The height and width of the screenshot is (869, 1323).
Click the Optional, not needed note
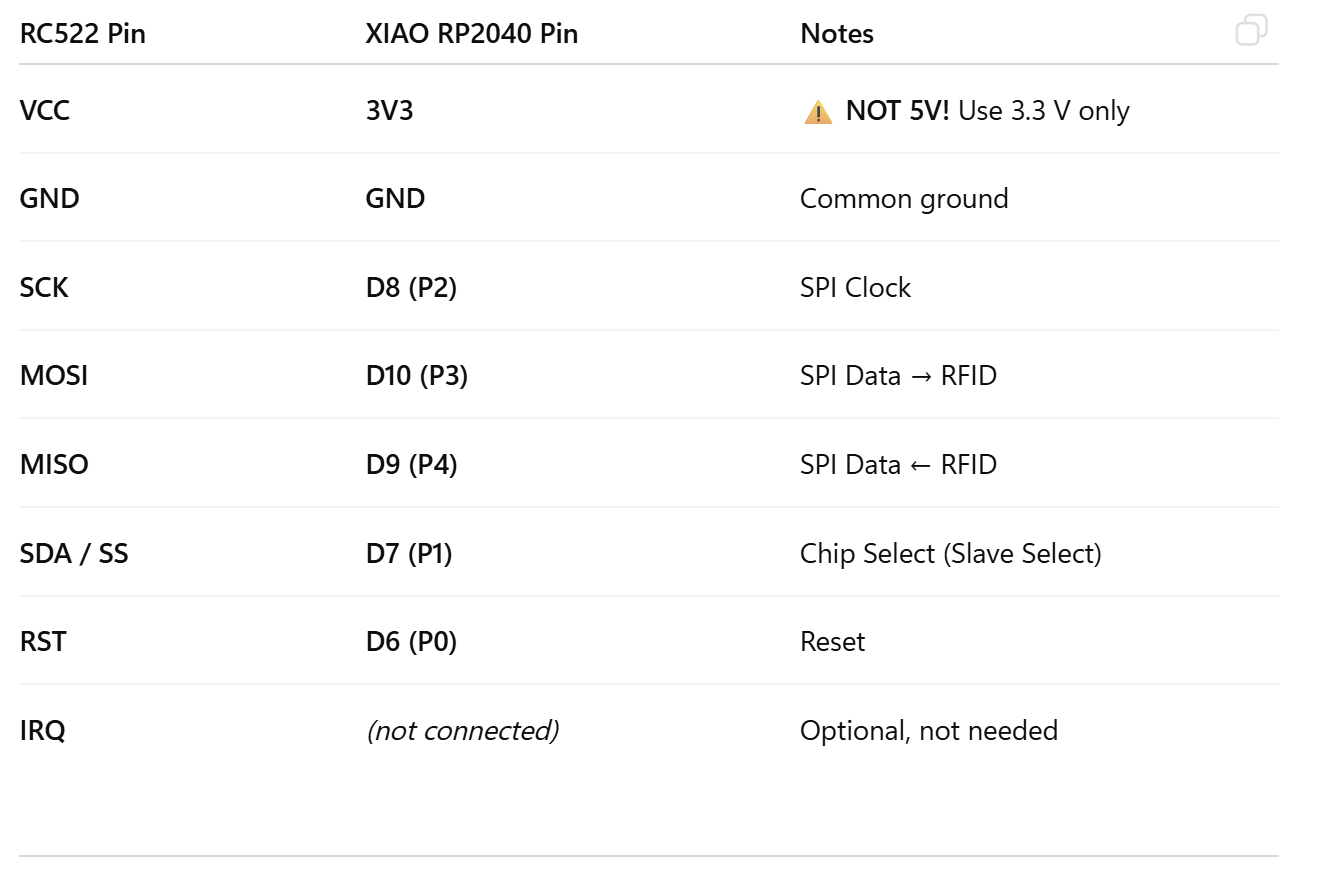(928, 730)
